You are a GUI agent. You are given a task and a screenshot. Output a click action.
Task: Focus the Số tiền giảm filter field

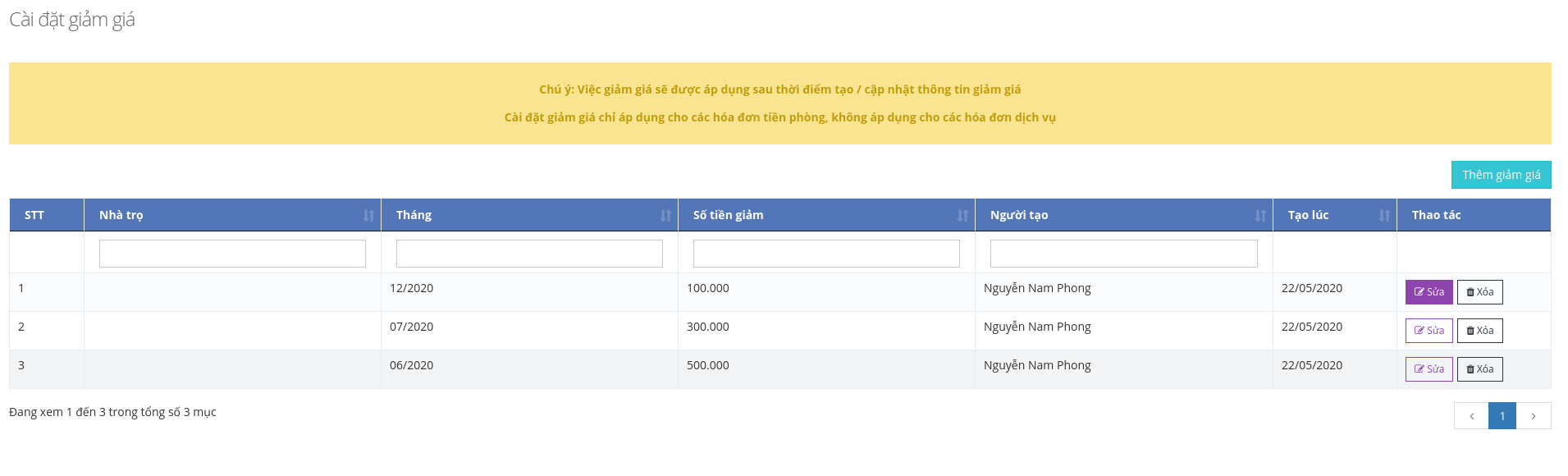[826, 254]
